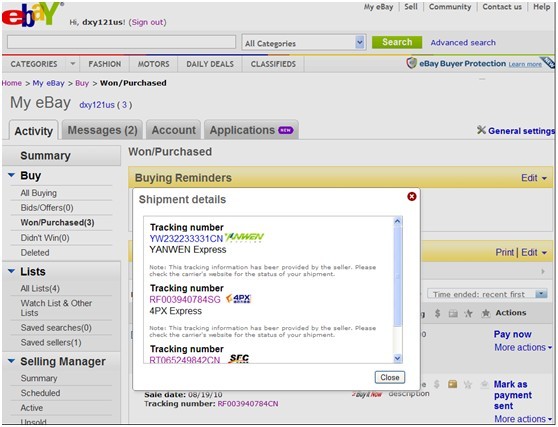
Task: Click the Pay now link
Action: tap(512, 334)
